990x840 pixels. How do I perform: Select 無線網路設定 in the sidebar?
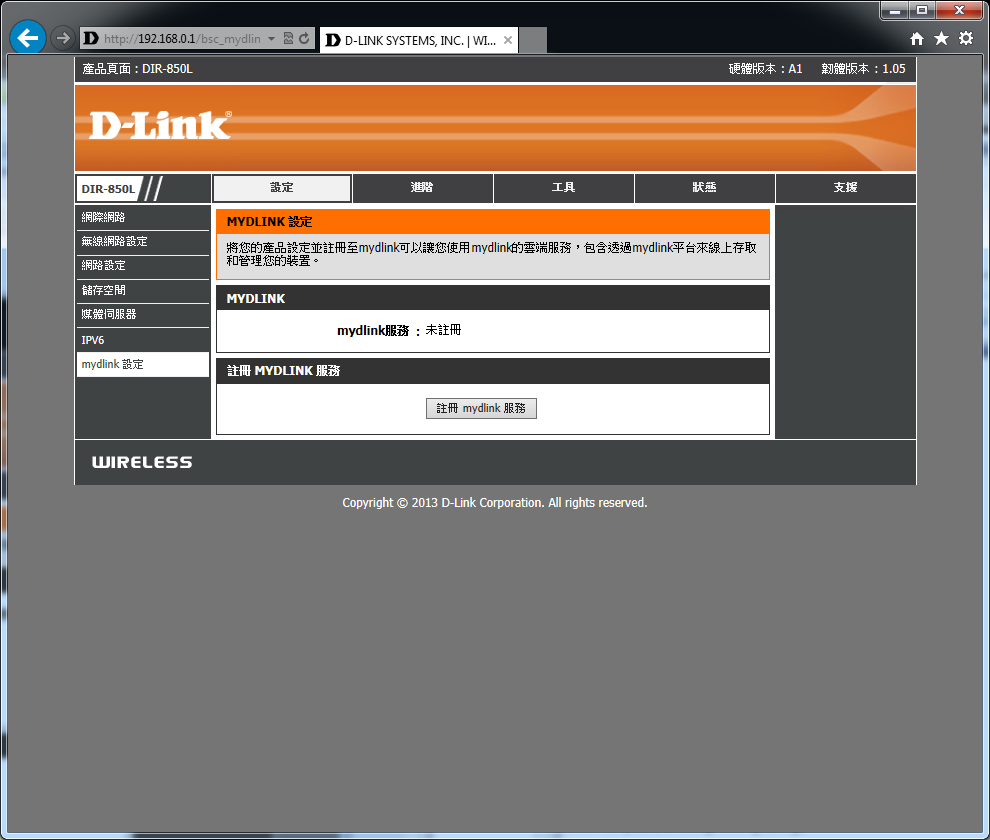coord(115,242)
